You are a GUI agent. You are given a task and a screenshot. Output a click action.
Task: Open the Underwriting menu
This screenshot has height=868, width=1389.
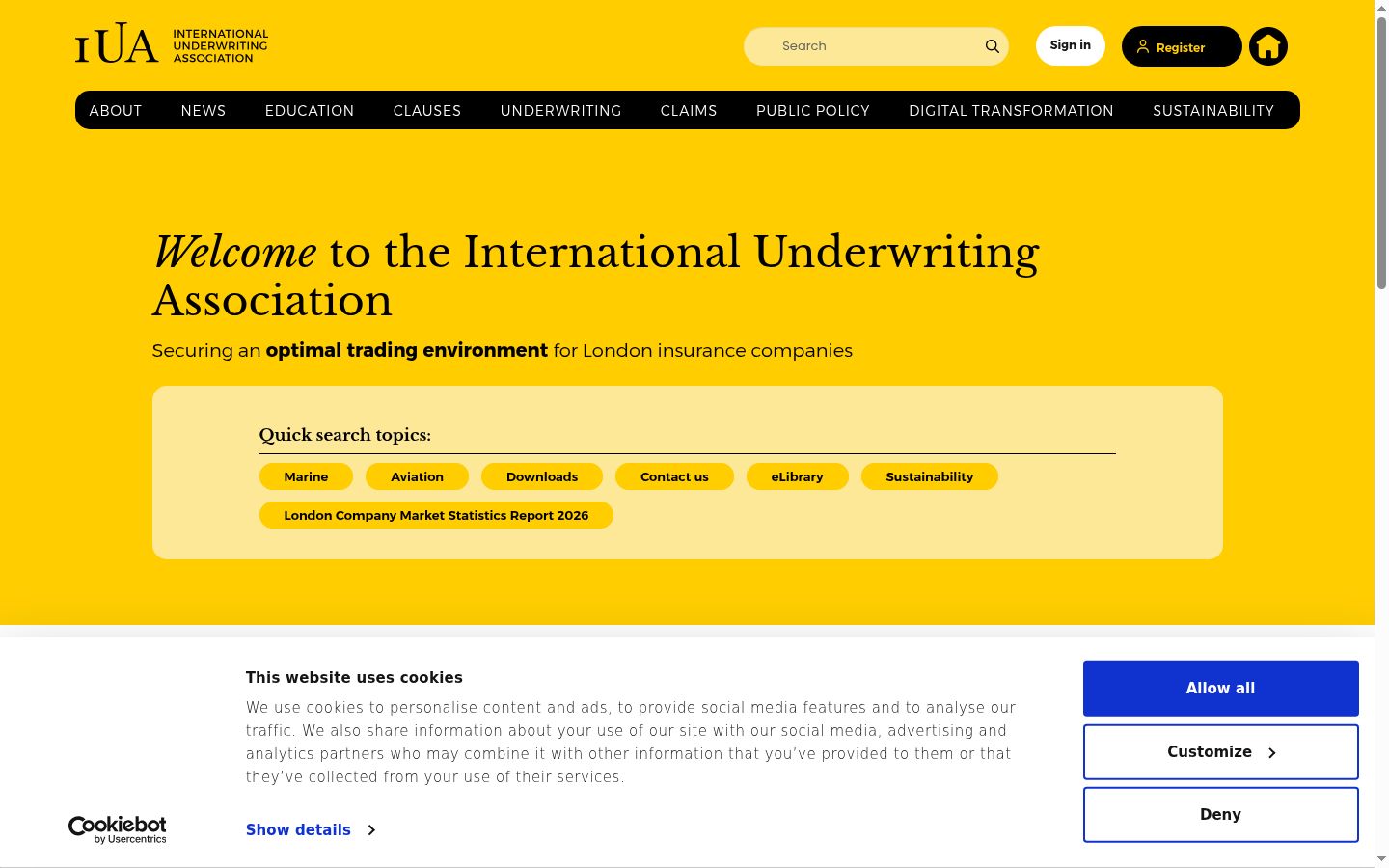coord(560,111)
